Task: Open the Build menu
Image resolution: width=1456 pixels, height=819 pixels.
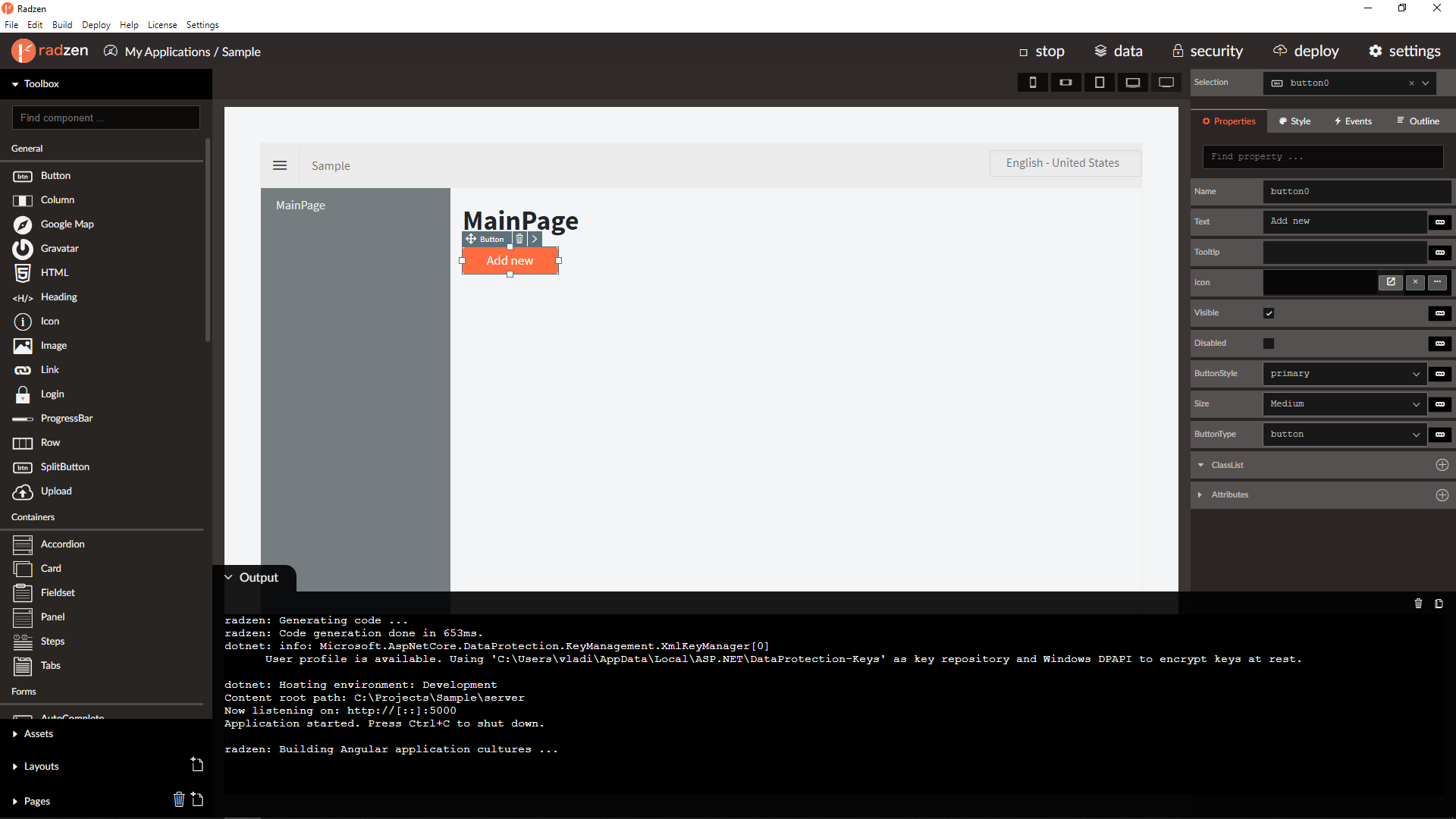Action: pyautogui.click(x=62, y=25)
